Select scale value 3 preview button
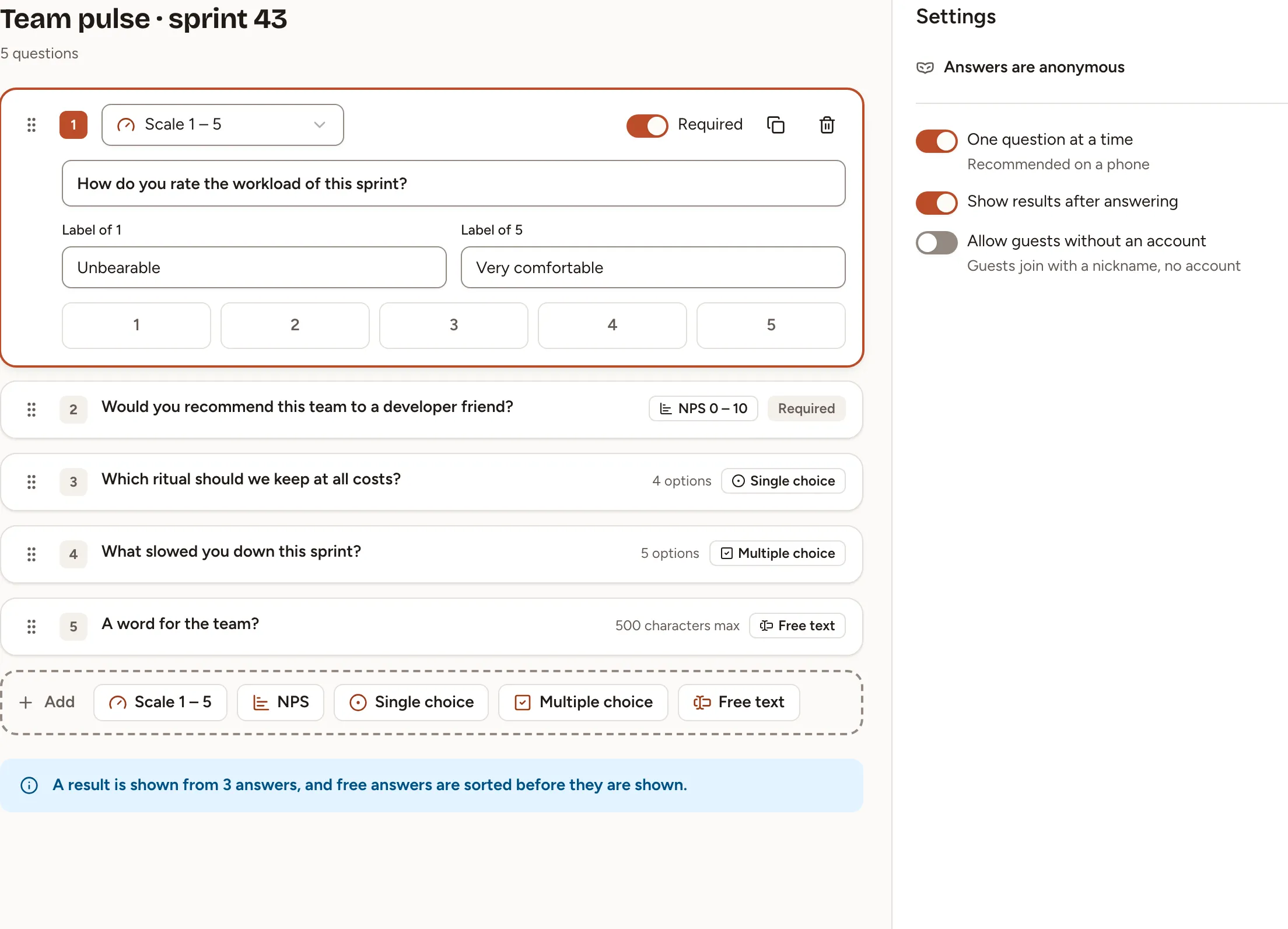 (x=454, y=326)
